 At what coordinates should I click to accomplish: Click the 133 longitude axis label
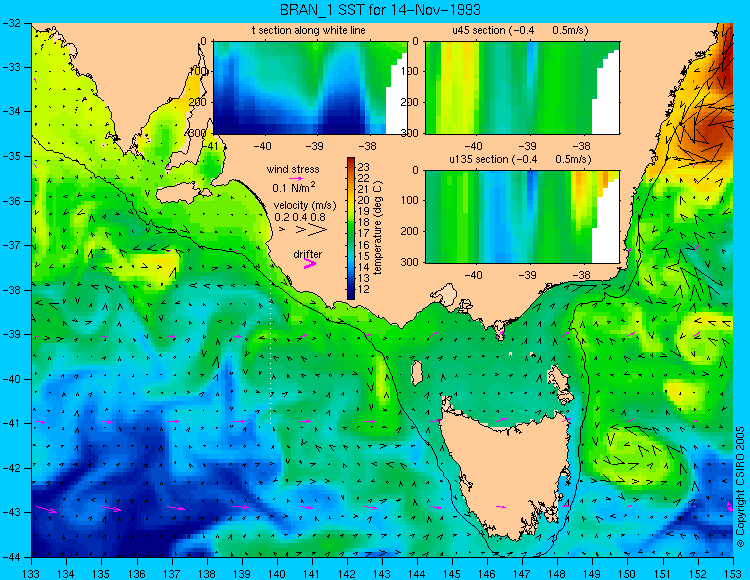(x=31, y=573)
